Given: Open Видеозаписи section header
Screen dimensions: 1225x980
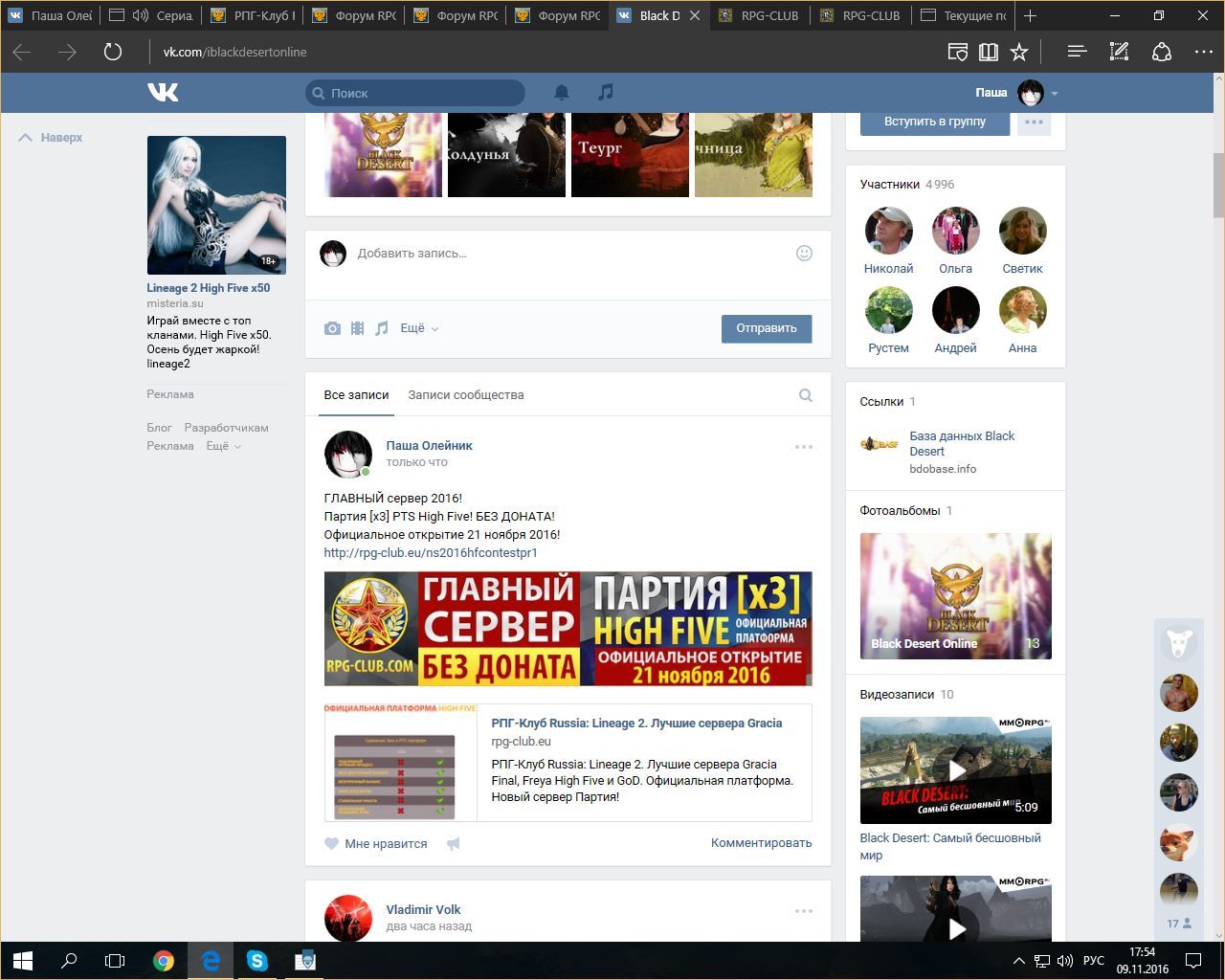Looking at the screenshot, I should click(906, 695).
